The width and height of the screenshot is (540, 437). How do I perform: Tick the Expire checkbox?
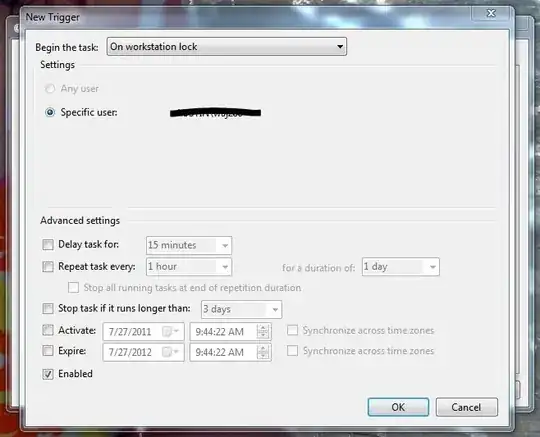[x=48, y=351]
